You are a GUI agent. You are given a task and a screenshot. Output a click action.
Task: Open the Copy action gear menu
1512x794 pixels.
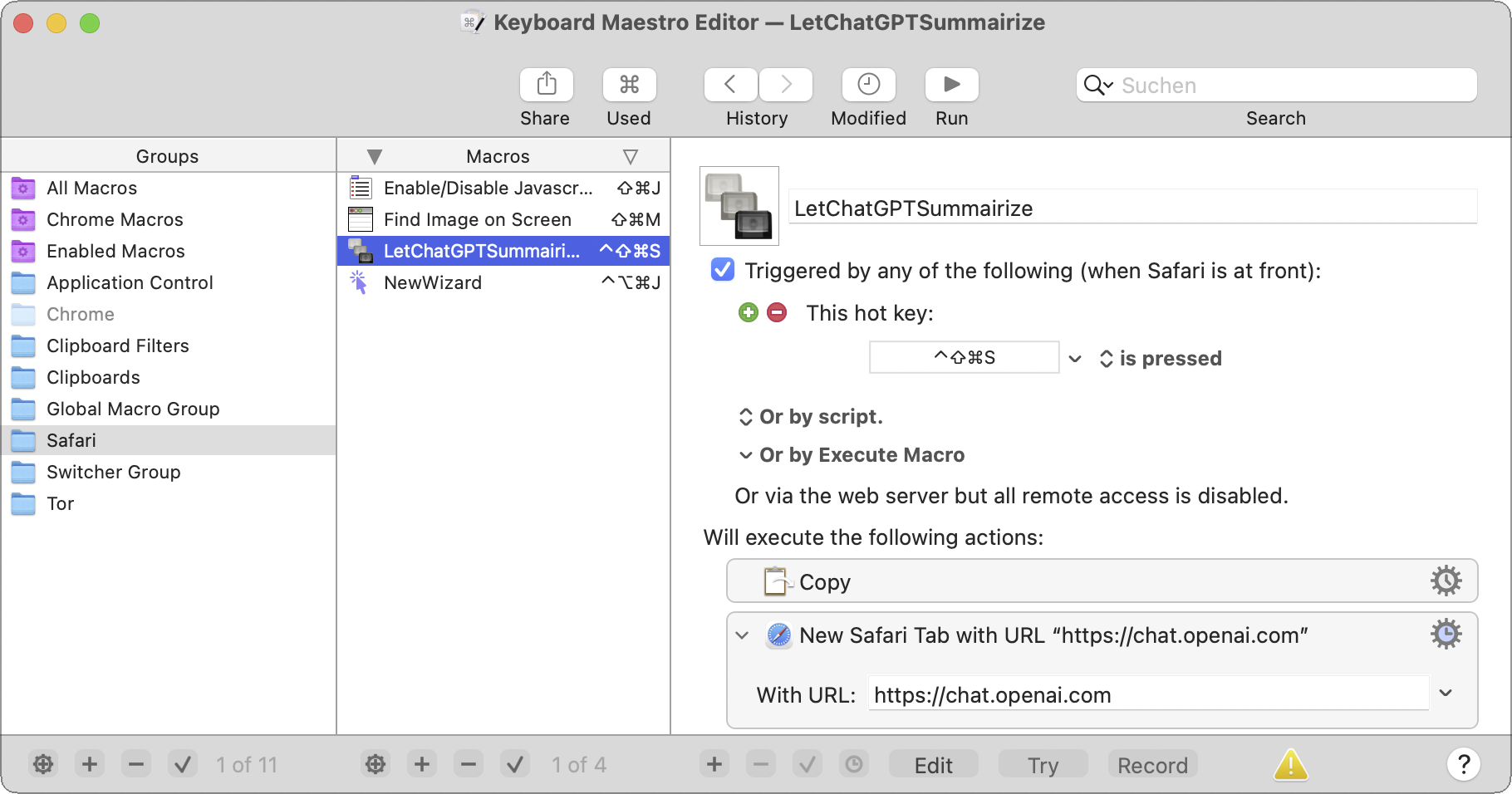1446,581
